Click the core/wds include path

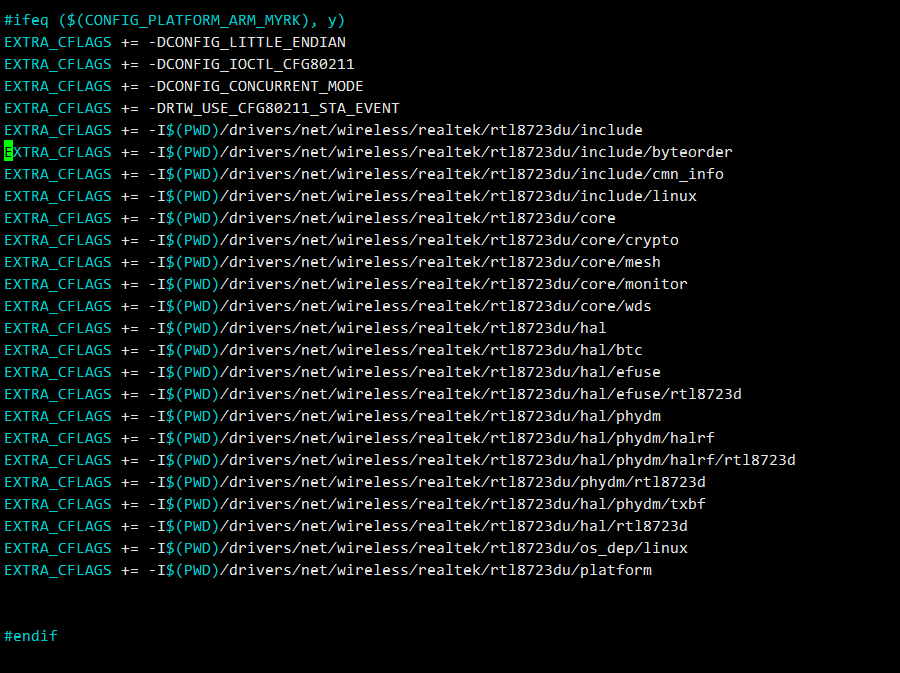click(x=400, y=306)
